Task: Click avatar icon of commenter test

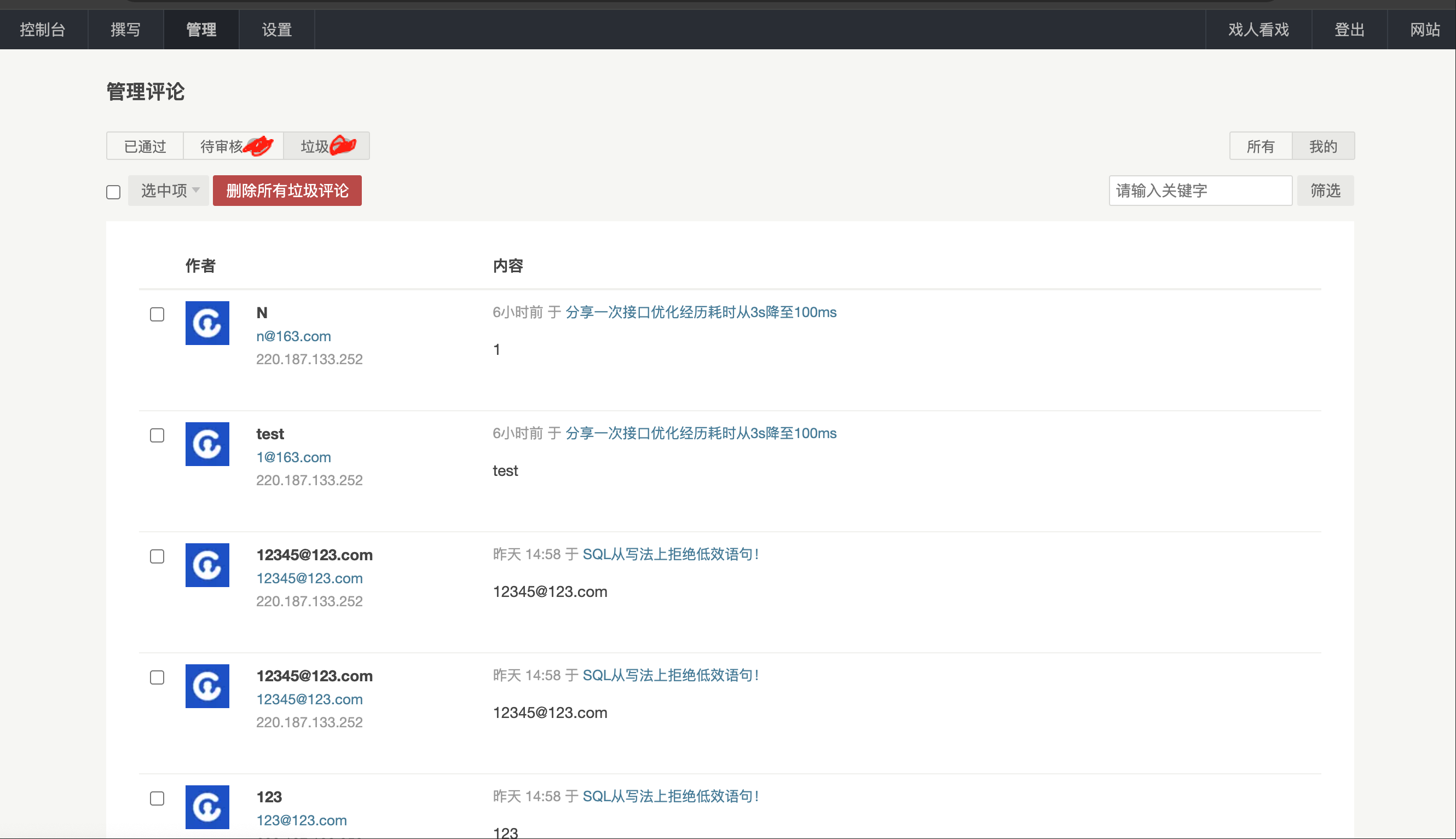Action: (x=207, y=444)
